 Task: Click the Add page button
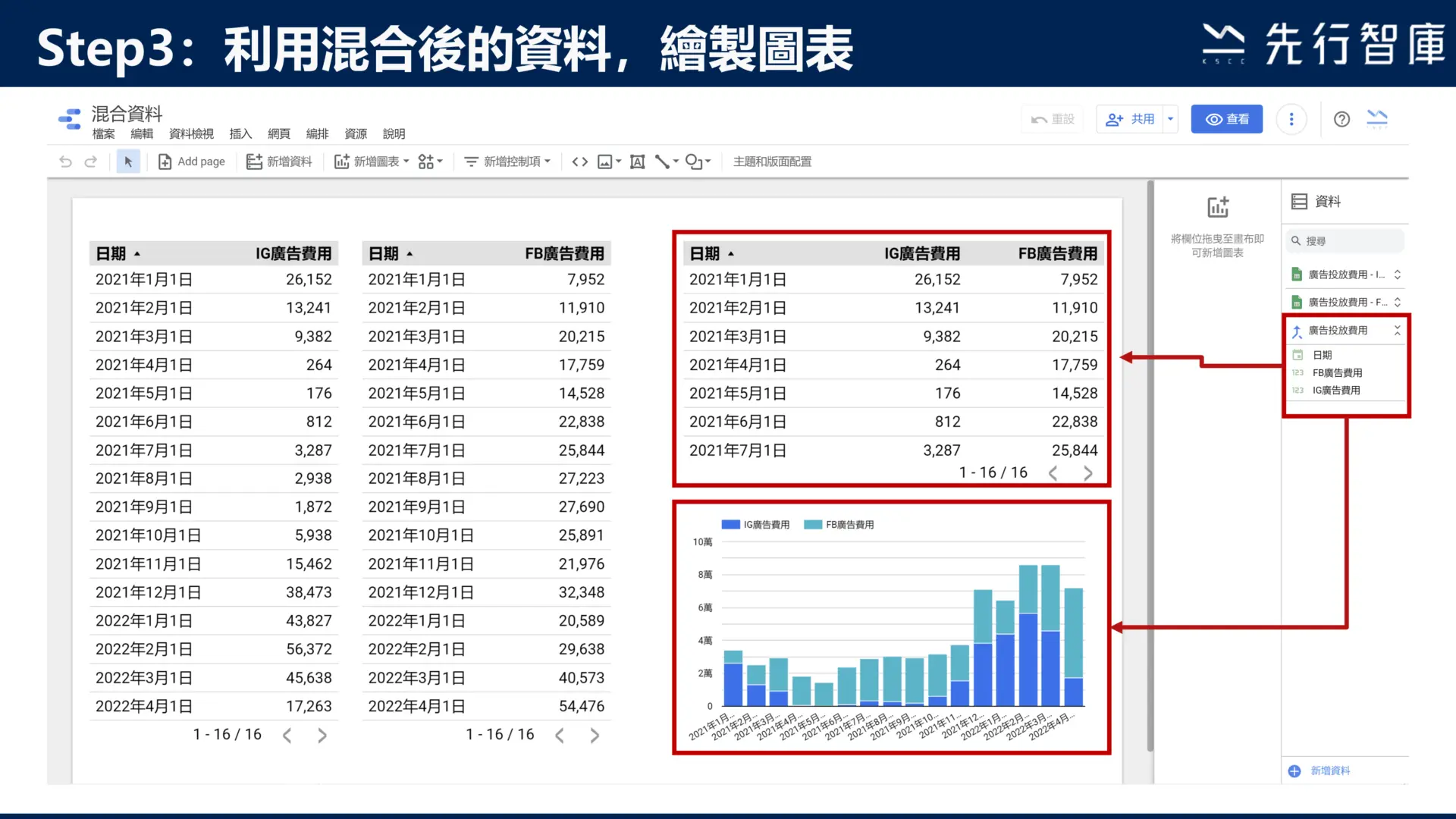pyautogui.click(x=192, y=162)
